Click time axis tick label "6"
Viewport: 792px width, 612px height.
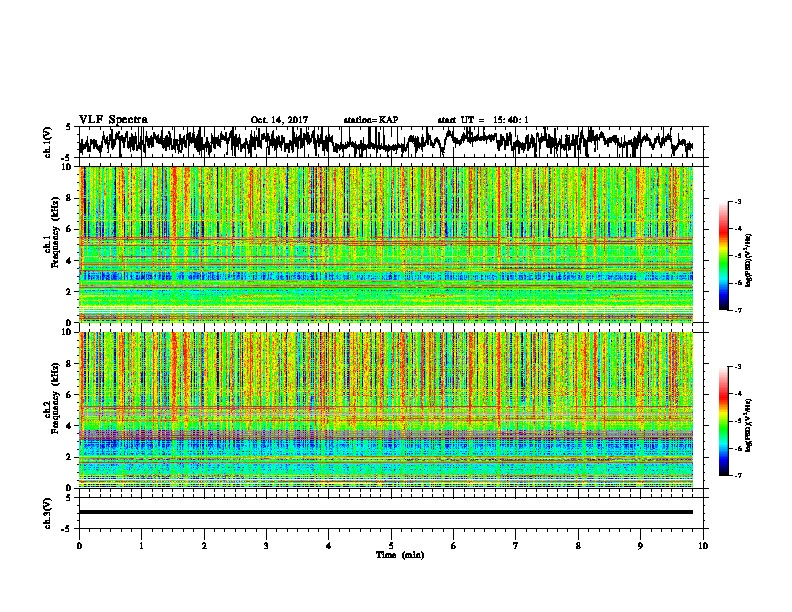453,546
